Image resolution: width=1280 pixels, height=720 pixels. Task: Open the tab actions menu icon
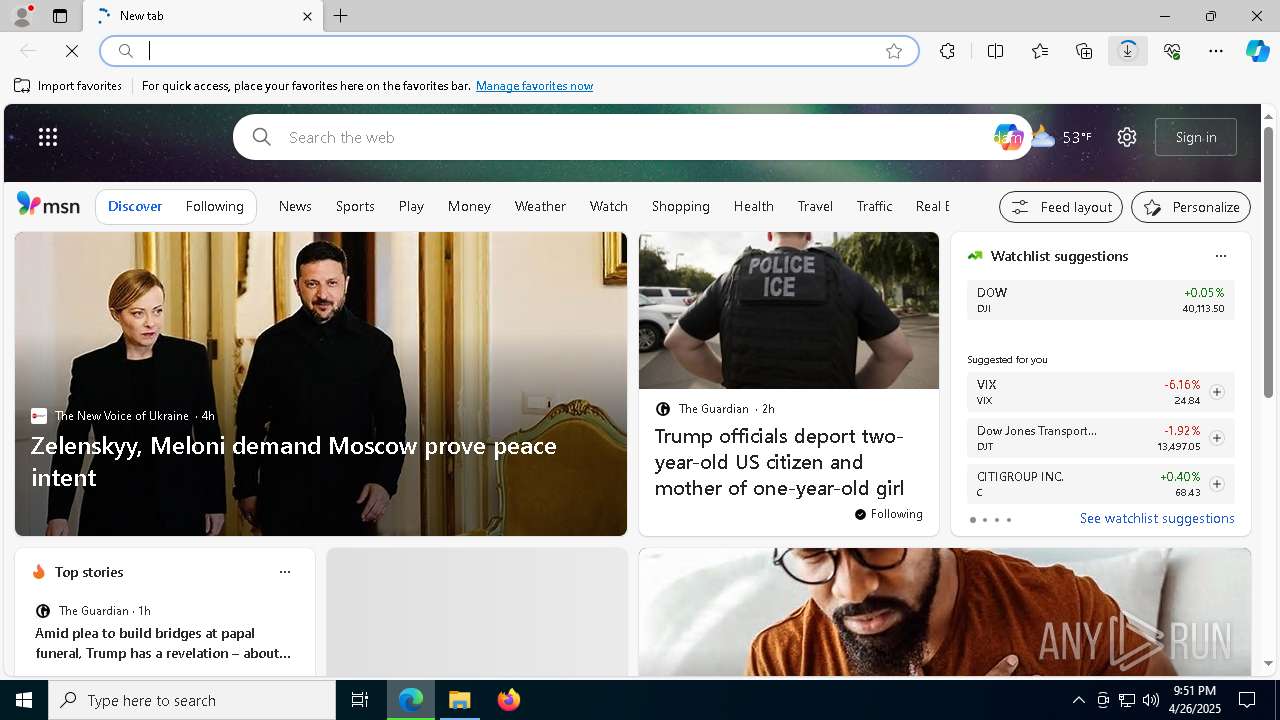click(x=60, y=16)
